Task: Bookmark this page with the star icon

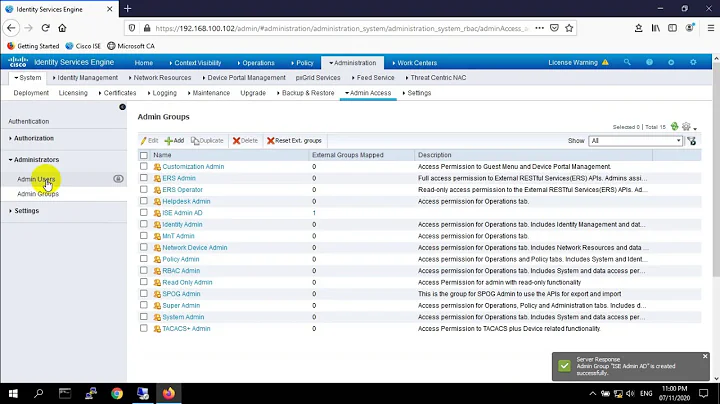Action: [x=569, y=28]
